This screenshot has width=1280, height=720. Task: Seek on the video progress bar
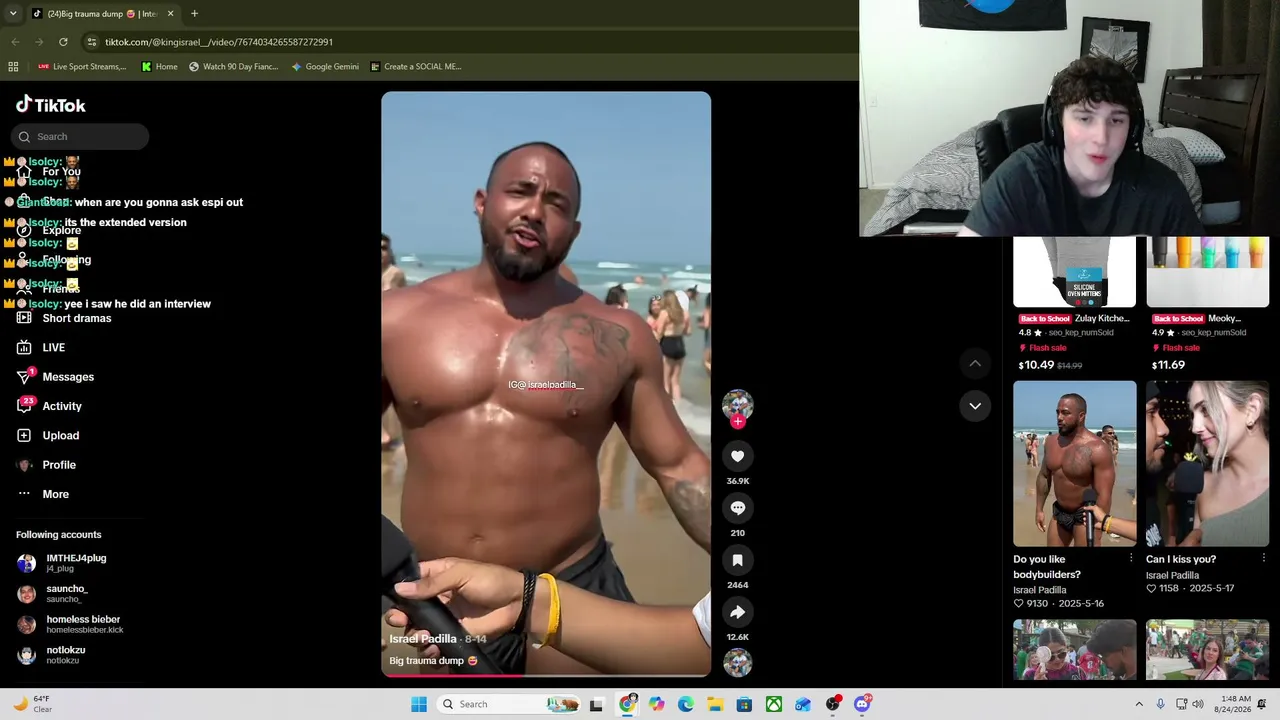(x=546, y=675)
